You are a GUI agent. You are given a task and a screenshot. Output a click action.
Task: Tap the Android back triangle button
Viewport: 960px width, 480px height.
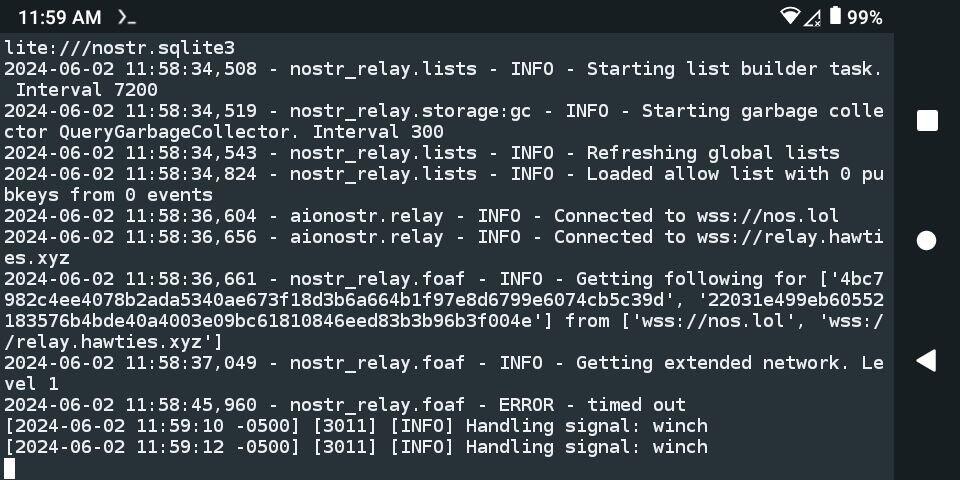click(x=926, y=361)
